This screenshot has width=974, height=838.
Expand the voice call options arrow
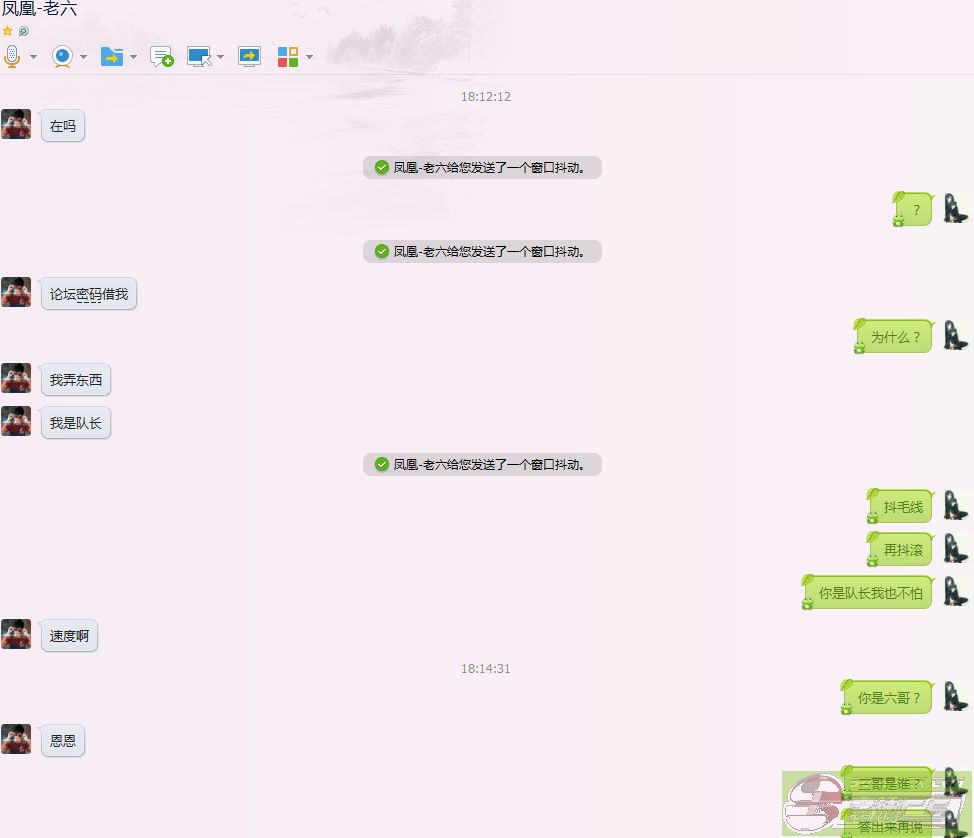click(x=33, y=57)
